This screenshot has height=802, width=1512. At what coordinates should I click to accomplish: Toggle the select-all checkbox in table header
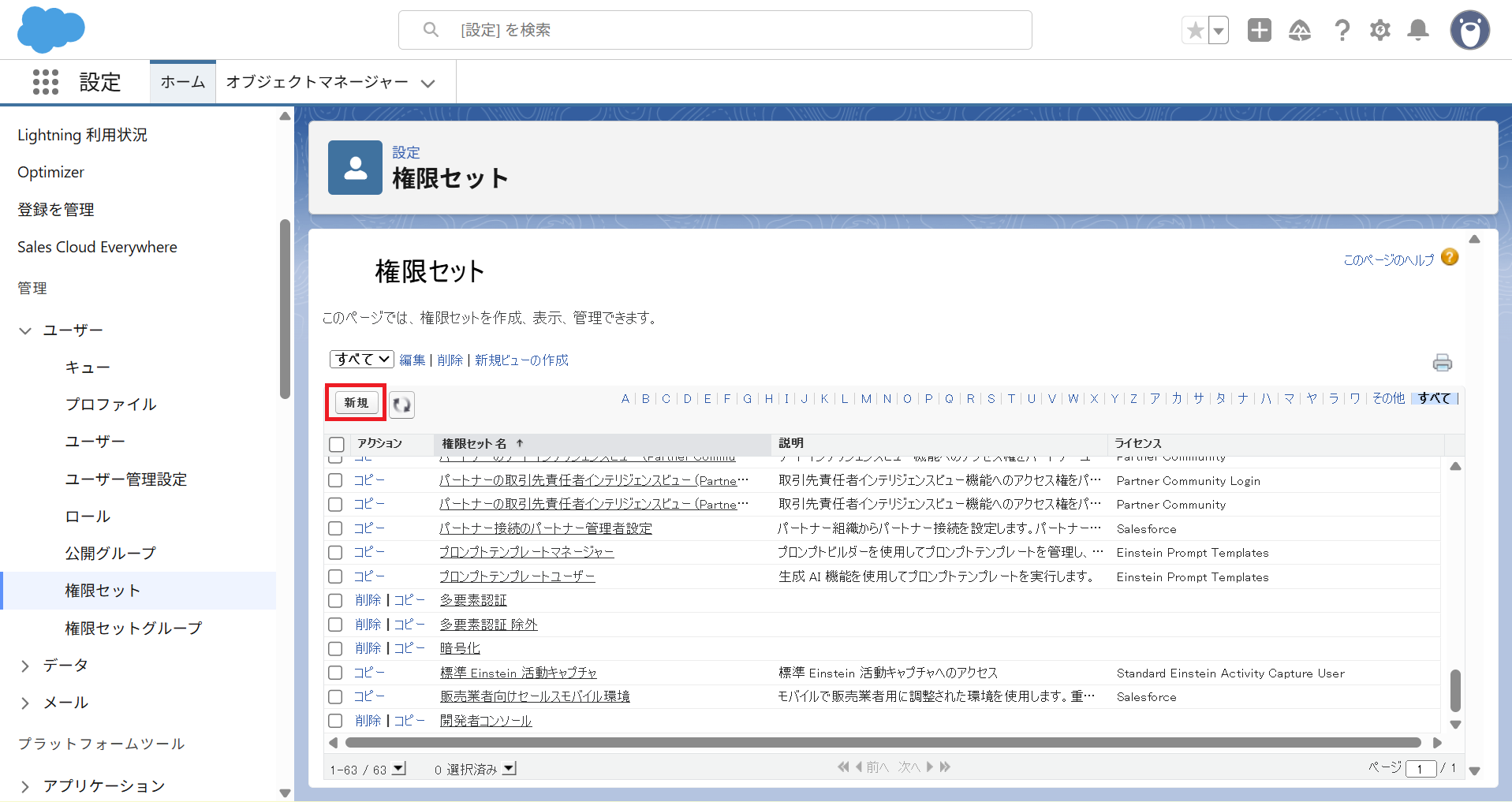(337, 444)
